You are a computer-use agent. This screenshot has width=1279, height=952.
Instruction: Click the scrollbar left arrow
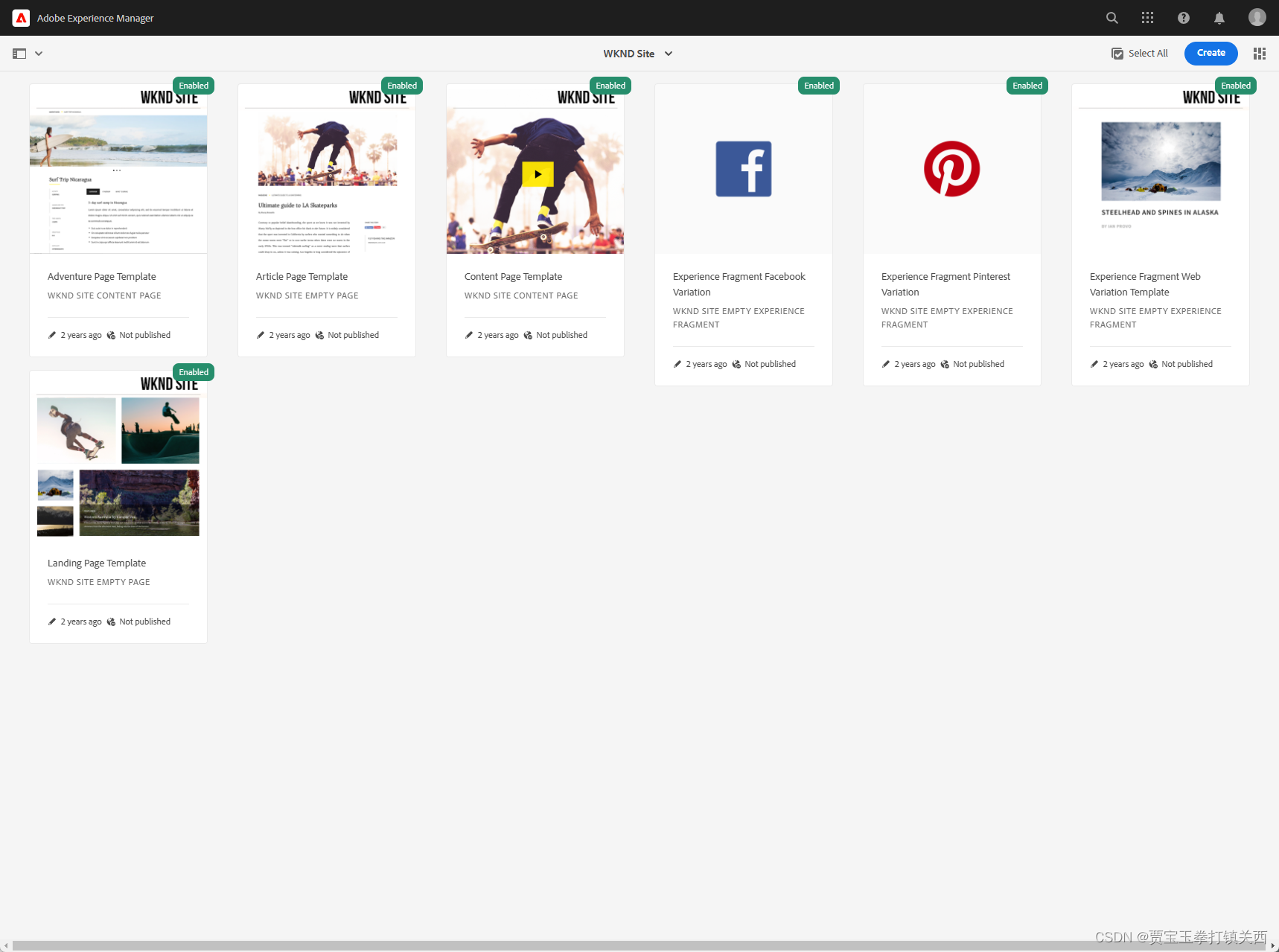(x=6, y=946)
